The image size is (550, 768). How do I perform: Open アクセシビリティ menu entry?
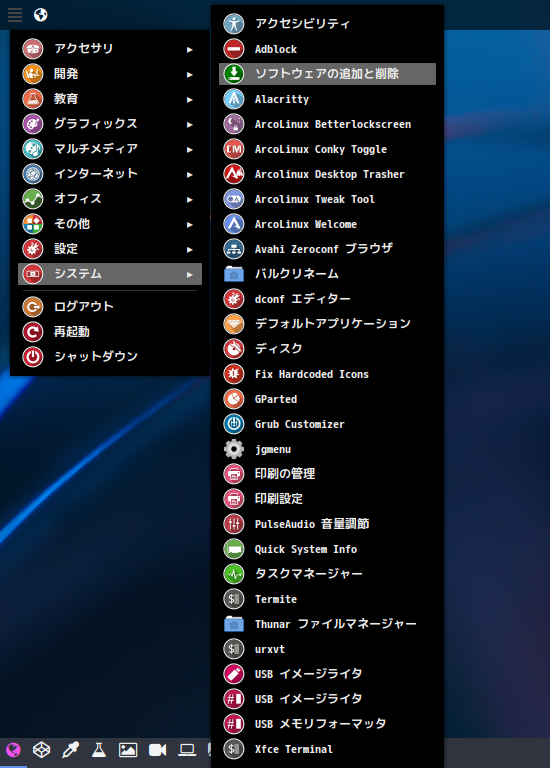[327, 24]
